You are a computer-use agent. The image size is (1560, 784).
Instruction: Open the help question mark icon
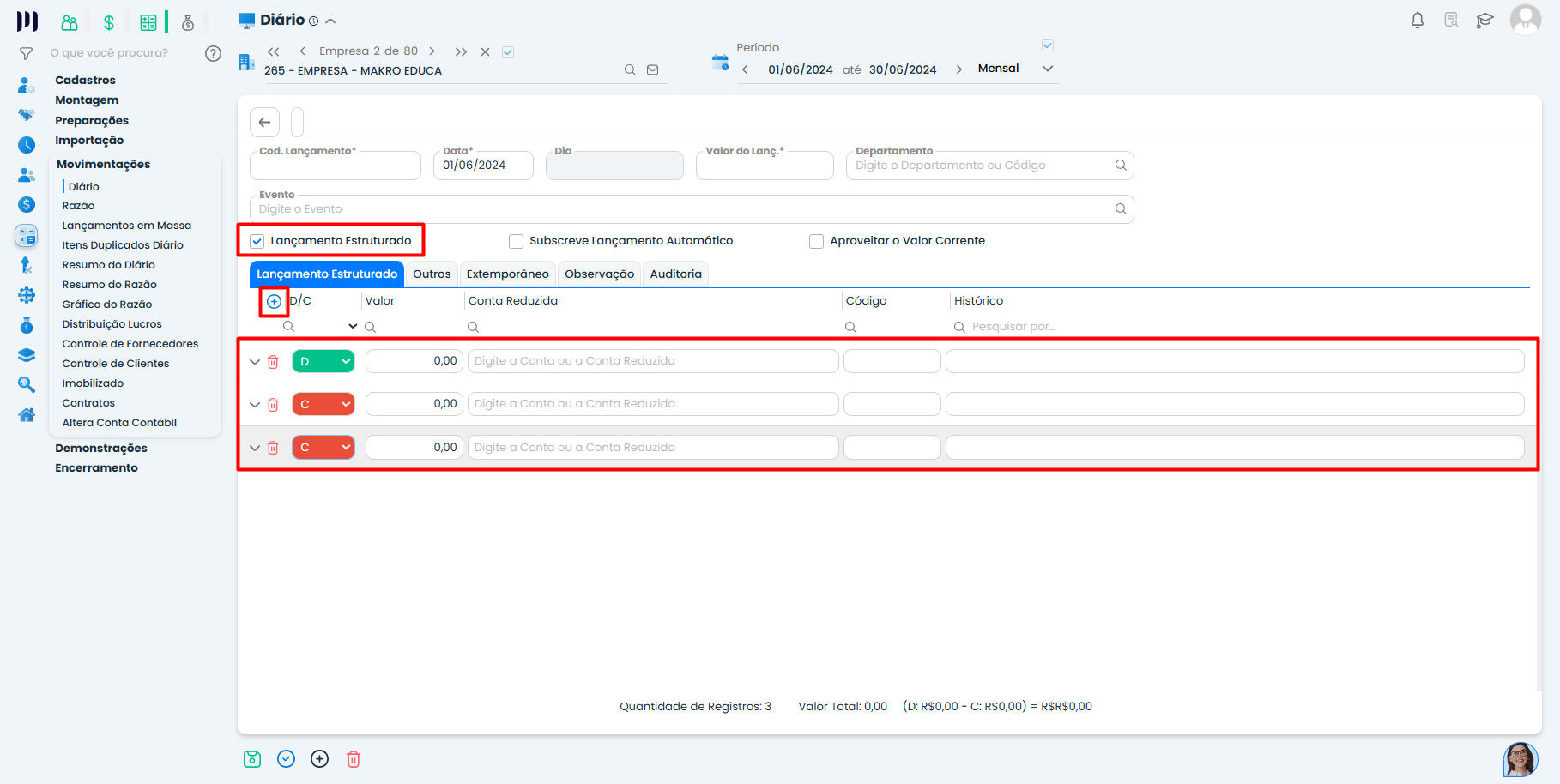pyautogui.click(x=213, y=53)
